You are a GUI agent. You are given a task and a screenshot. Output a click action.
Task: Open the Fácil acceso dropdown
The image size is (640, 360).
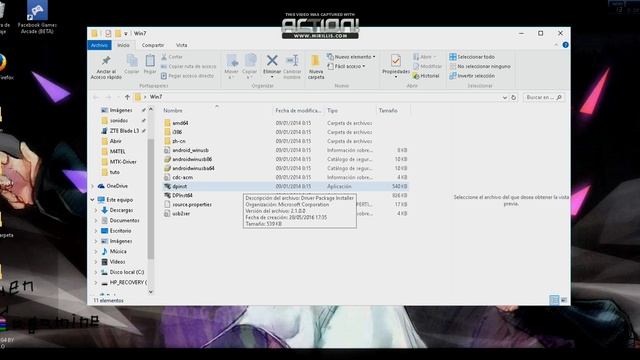coord(346,66)
